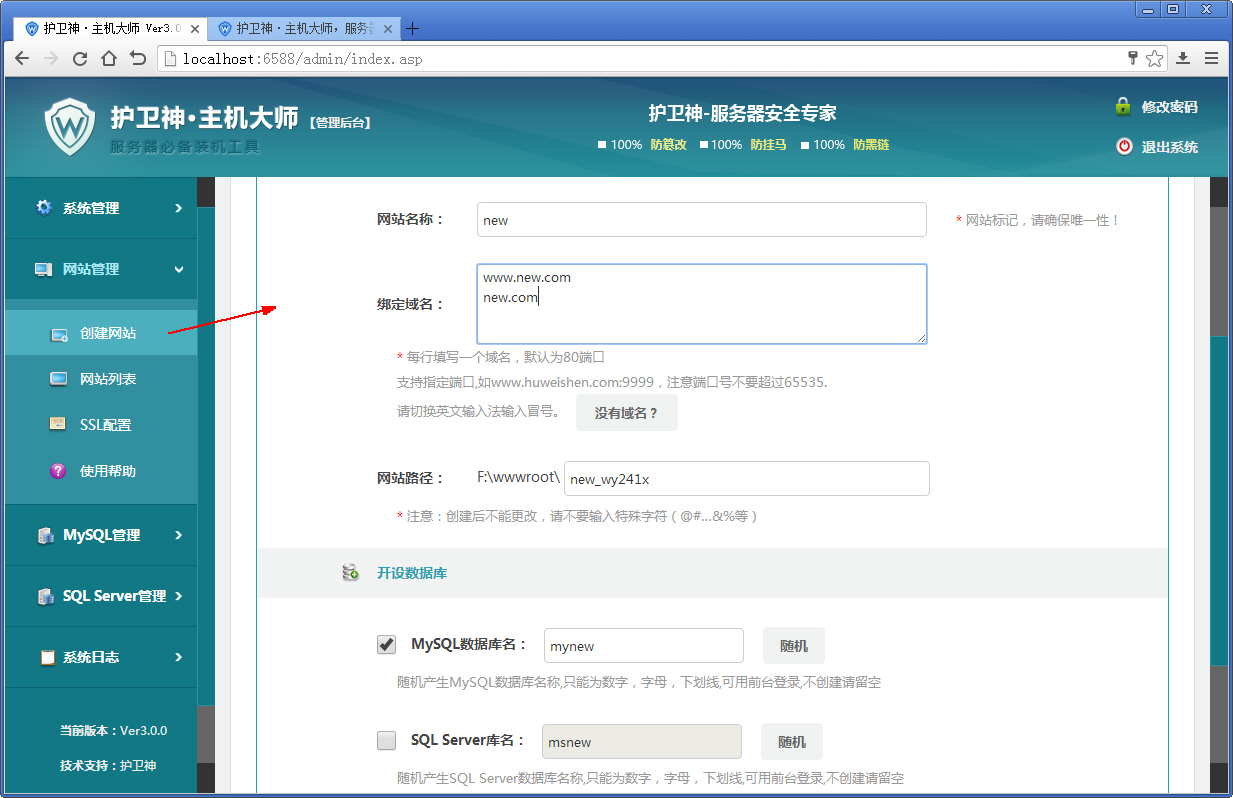Click the 当前版本：Ver3.0.0 text
Viewport: 1233px width, 798px height.
click(x=113, y=730)
